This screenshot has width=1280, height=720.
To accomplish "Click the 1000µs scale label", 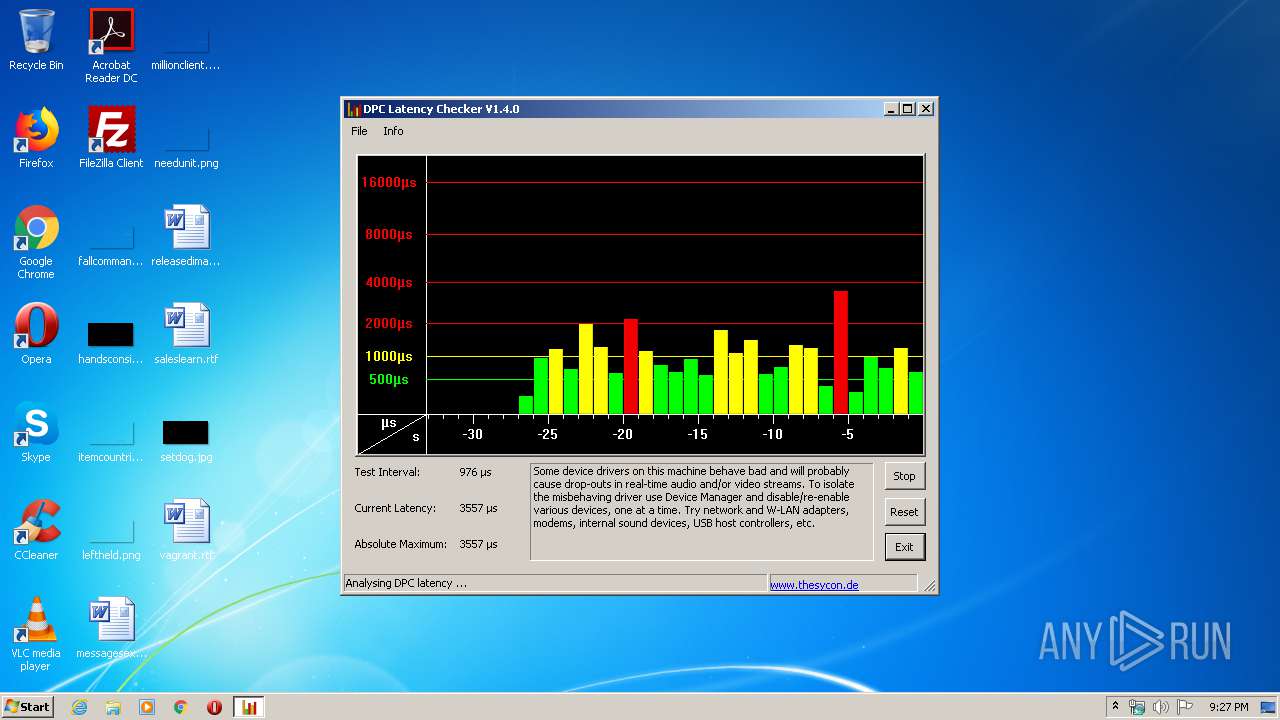I will pos(389,356).
